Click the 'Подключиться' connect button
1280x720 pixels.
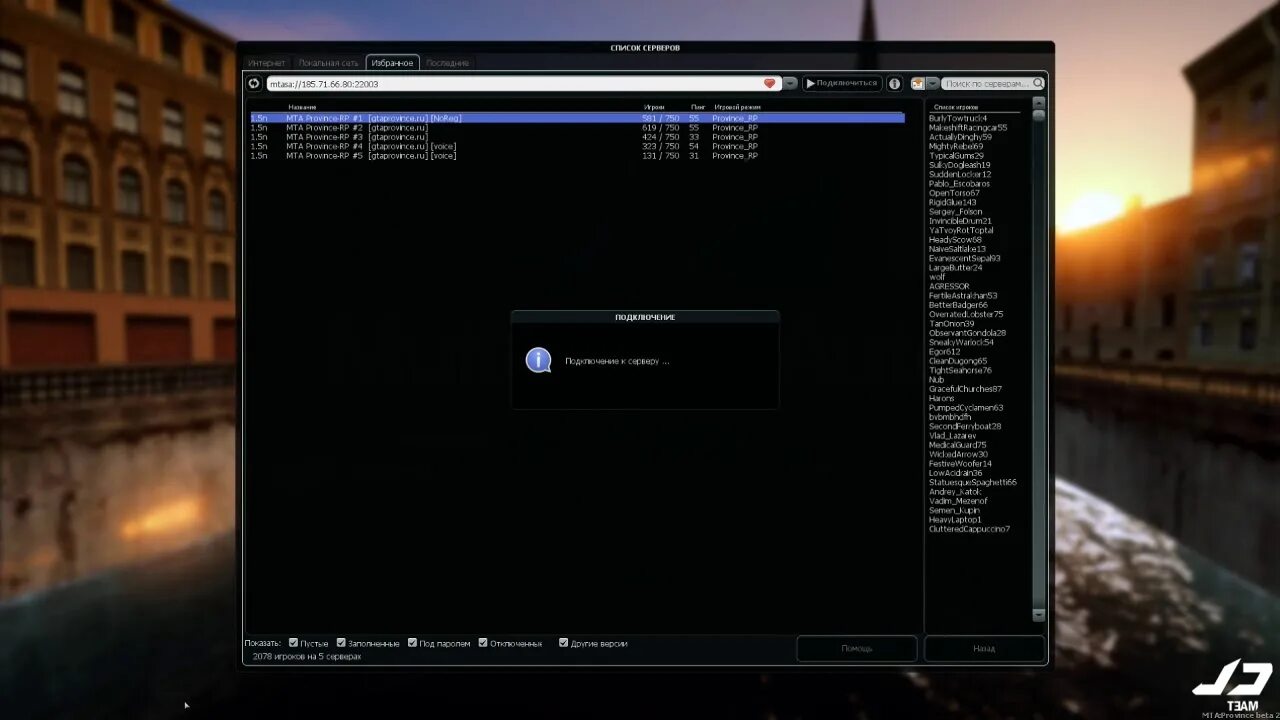click(842, 84)
